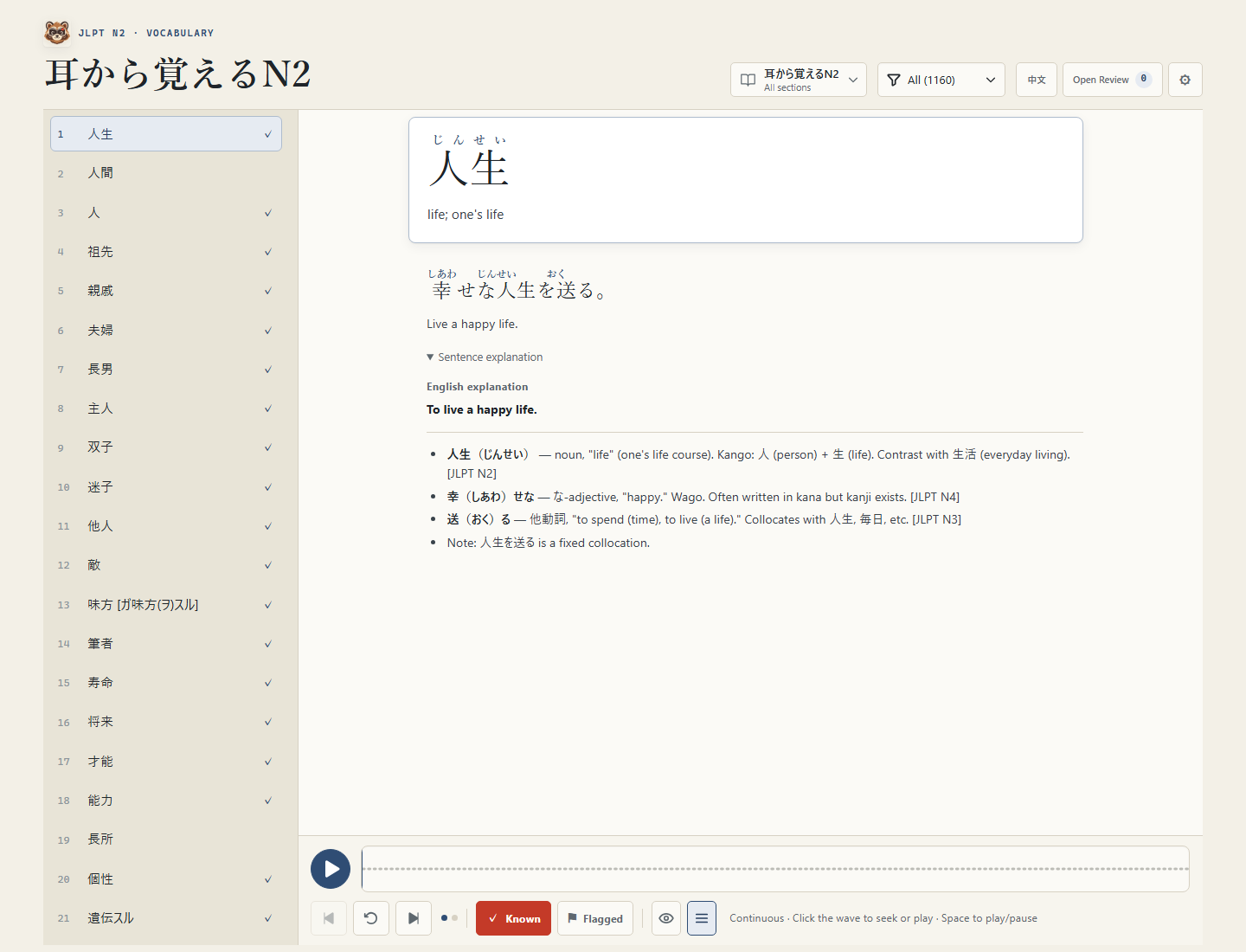The width and height of the screenshot is (1246, 952).
Task: Click the note about 人生を送る collocation
Action: coord(548,543)
